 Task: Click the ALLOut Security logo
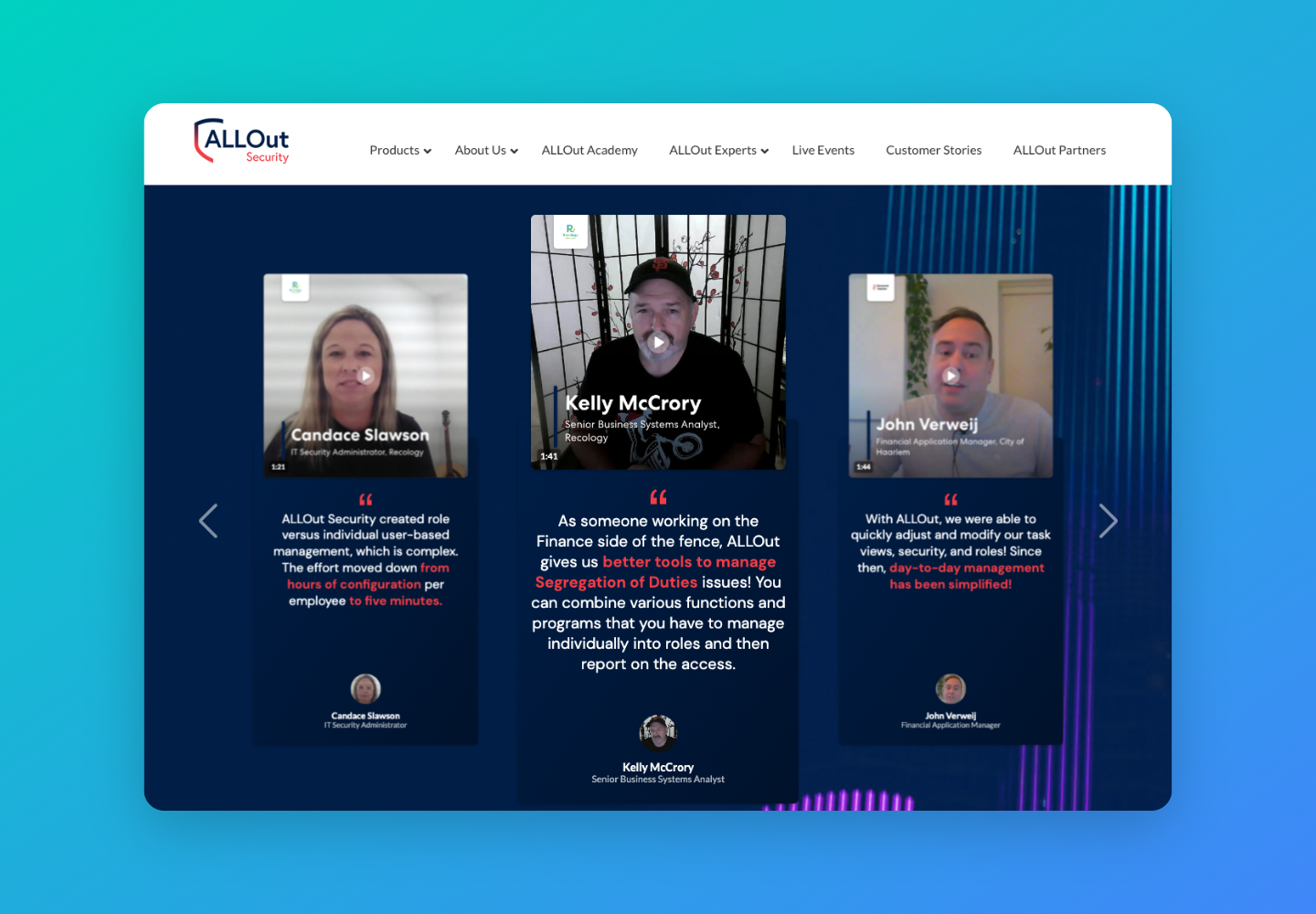coord(241,141)
